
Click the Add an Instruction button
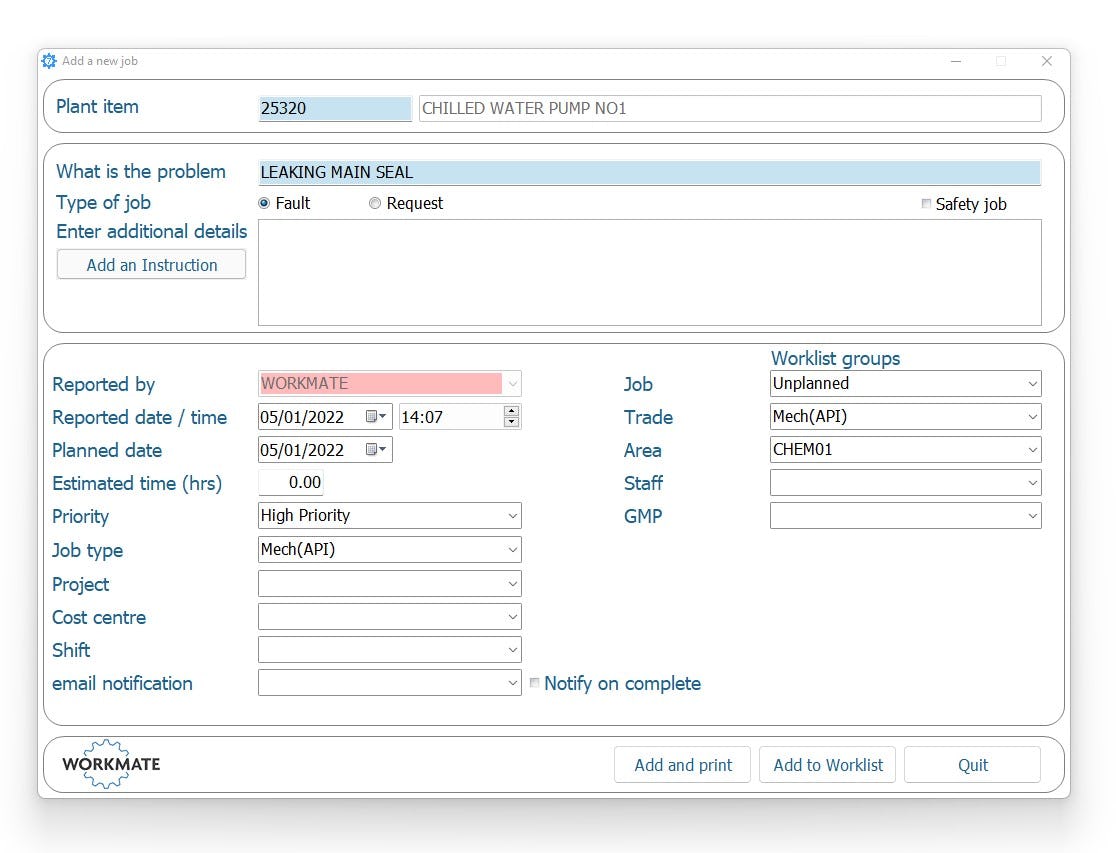coord(151,264)
